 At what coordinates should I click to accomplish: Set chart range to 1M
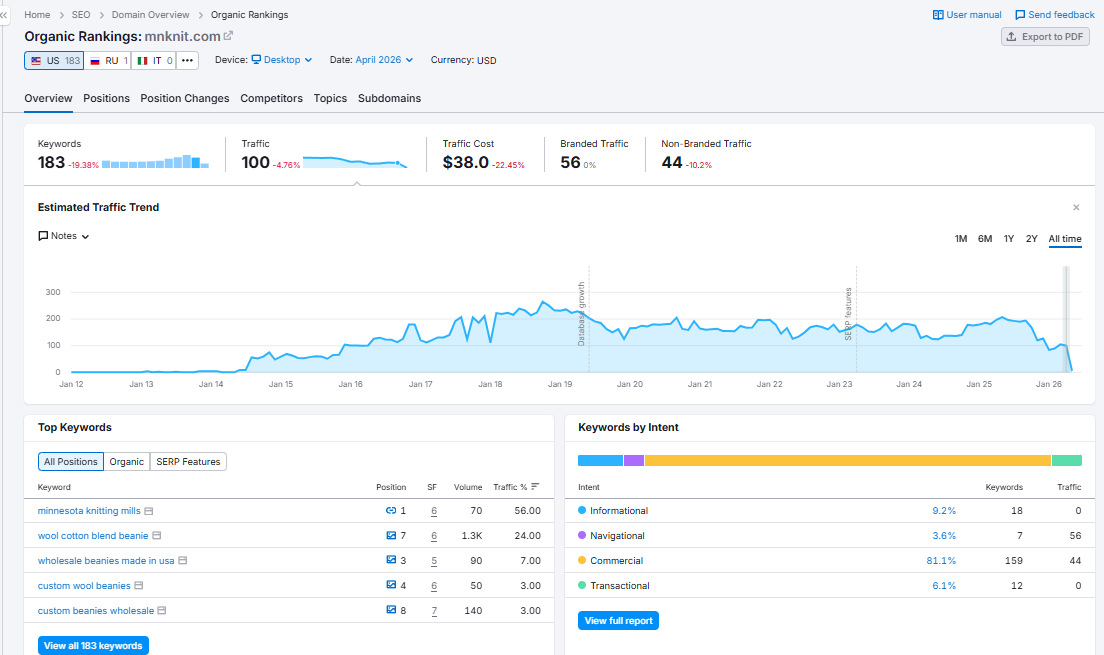coord(960,239)
